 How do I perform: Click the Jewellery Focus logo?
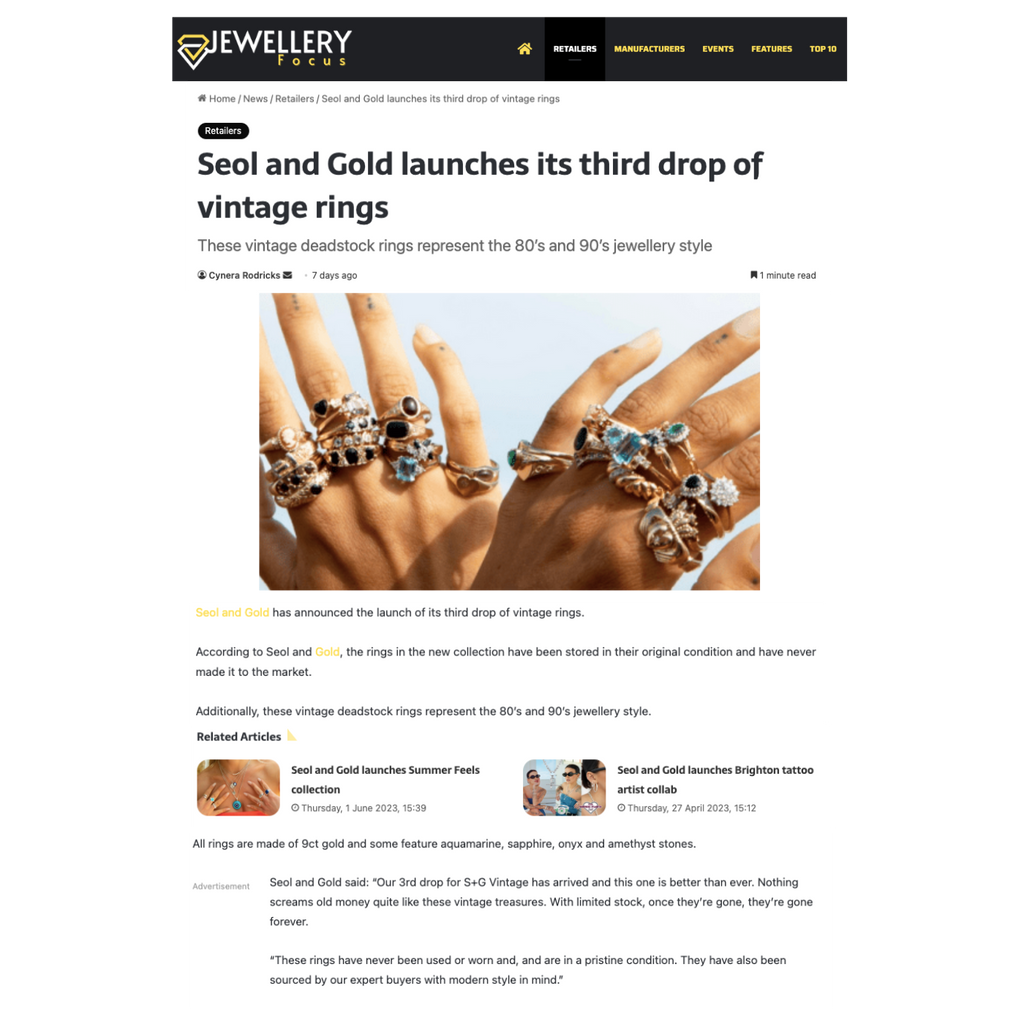(x=264, y=49)
